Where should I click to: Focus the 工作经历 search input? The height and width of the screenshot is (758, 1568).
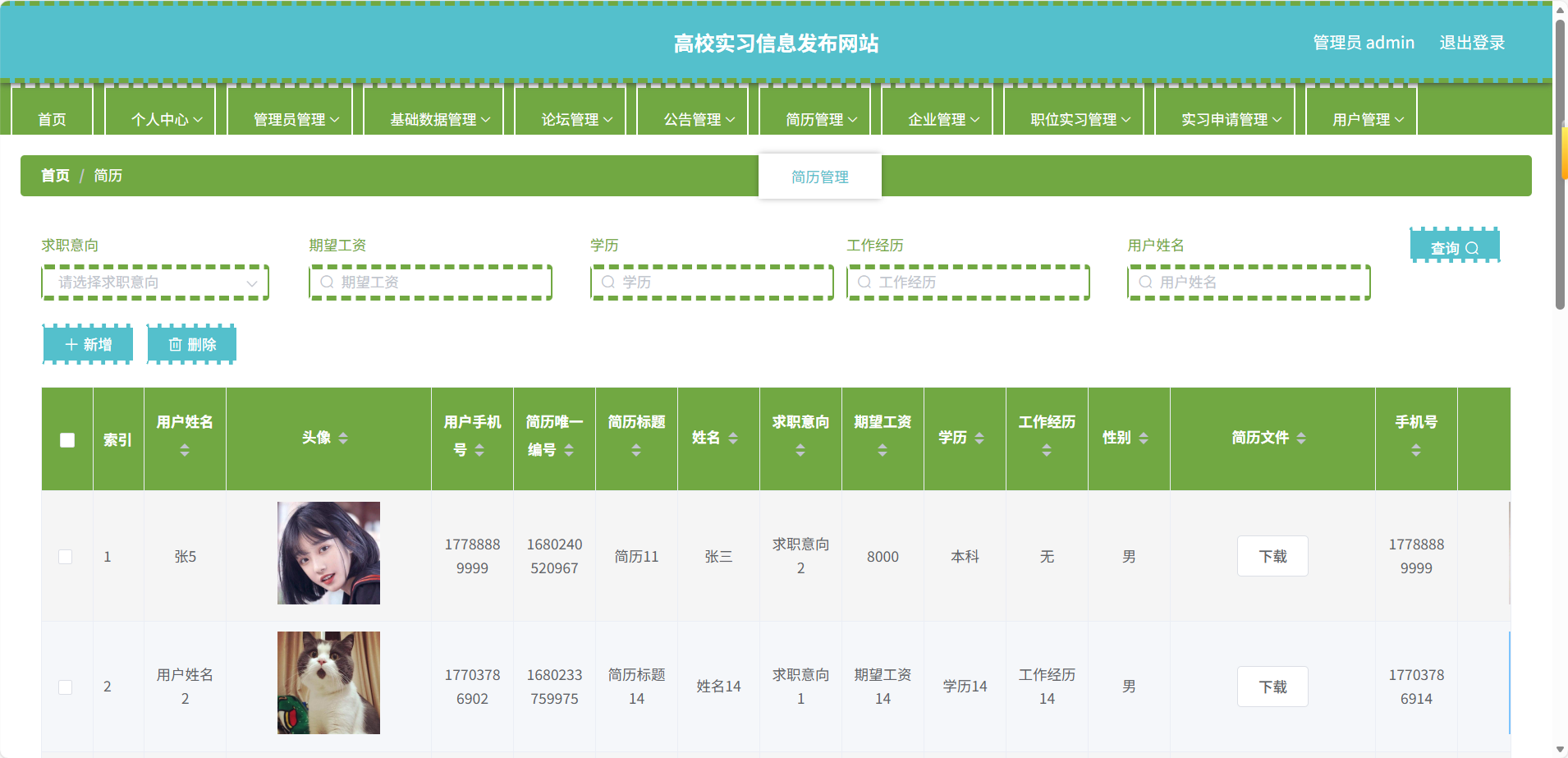[x=969, y=283]
